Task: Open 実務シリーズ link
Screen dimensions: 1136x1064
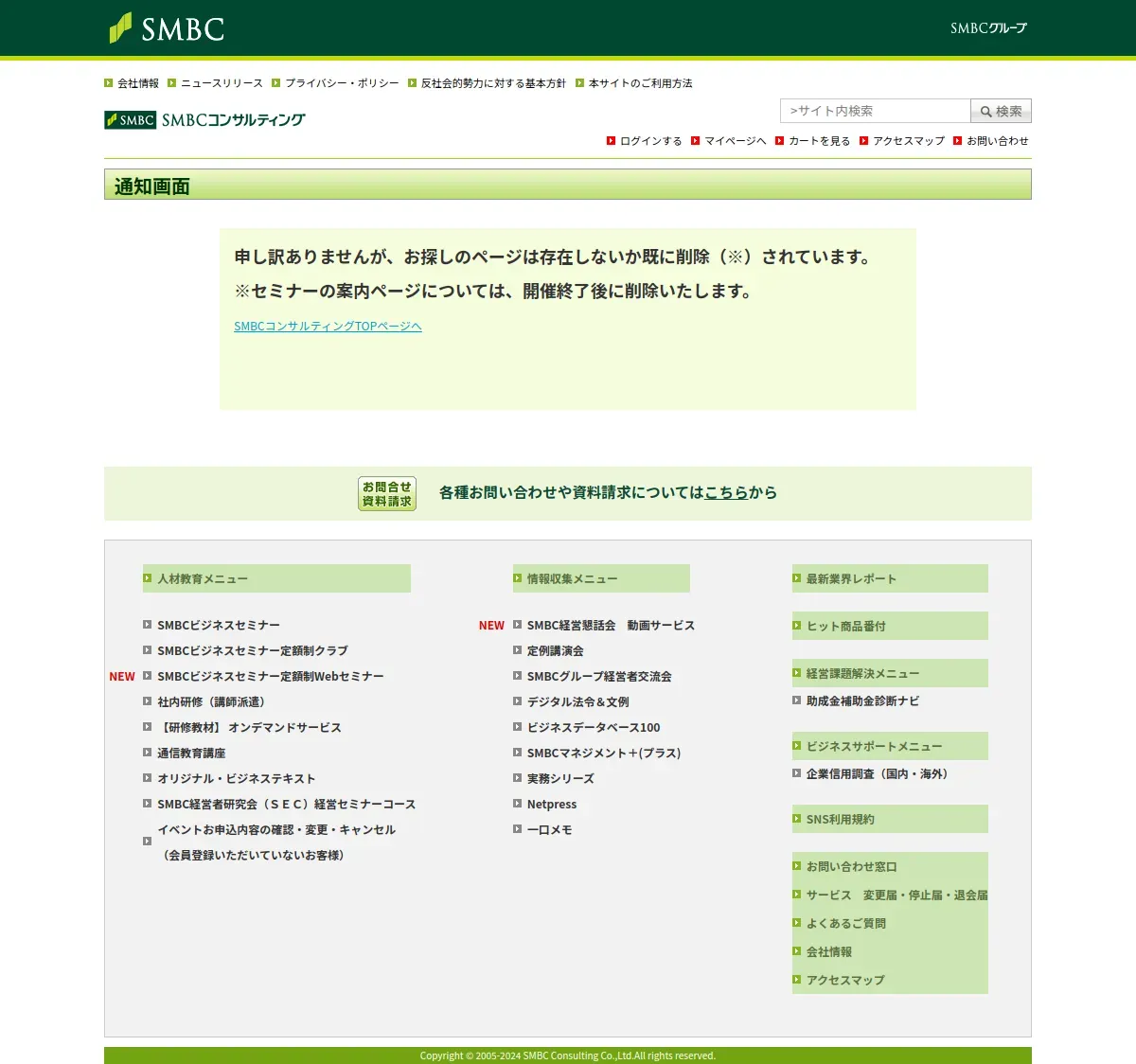Action: coord(560,779)
